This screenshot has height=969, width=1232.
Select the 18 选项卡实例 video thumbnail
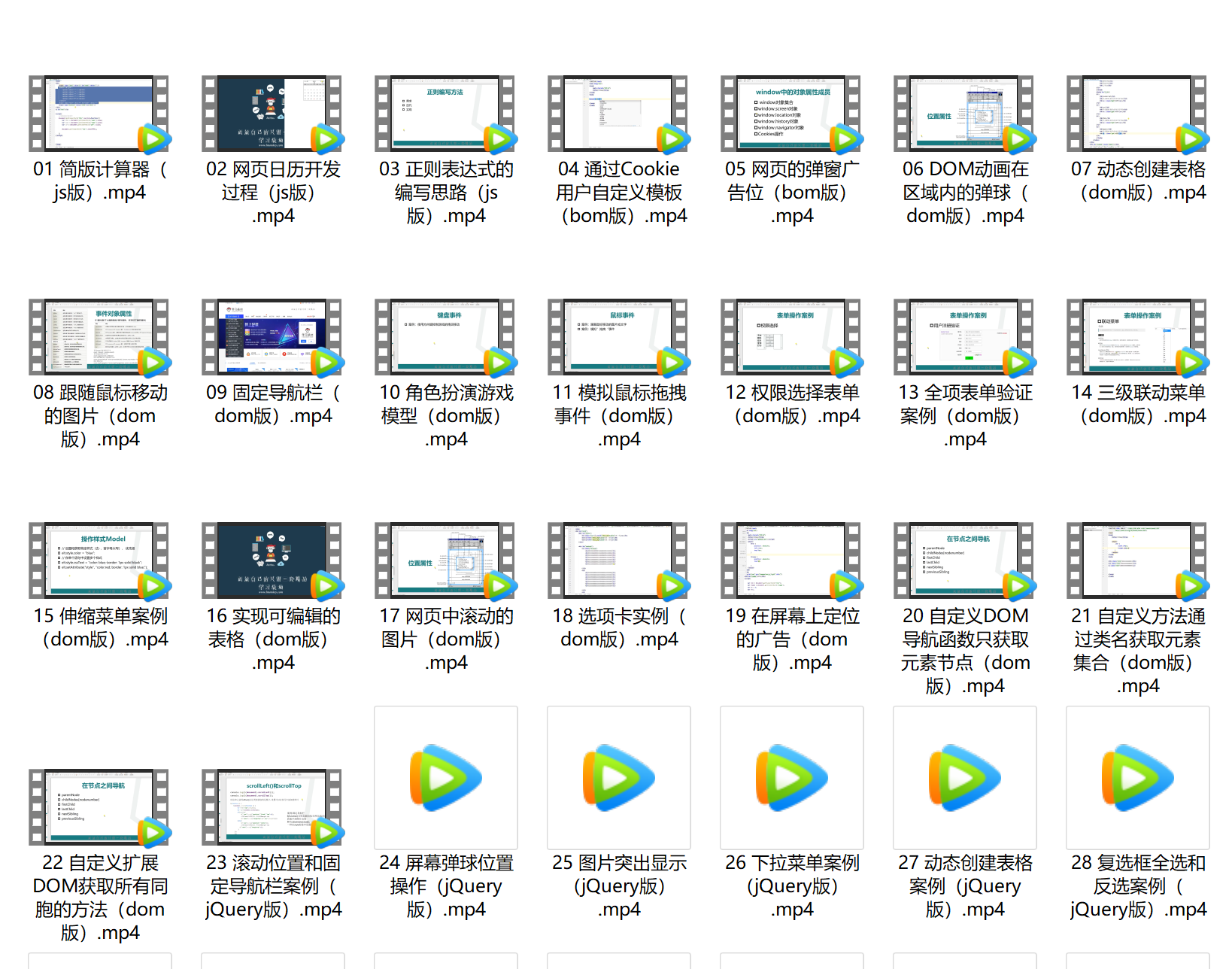[618, 560]
